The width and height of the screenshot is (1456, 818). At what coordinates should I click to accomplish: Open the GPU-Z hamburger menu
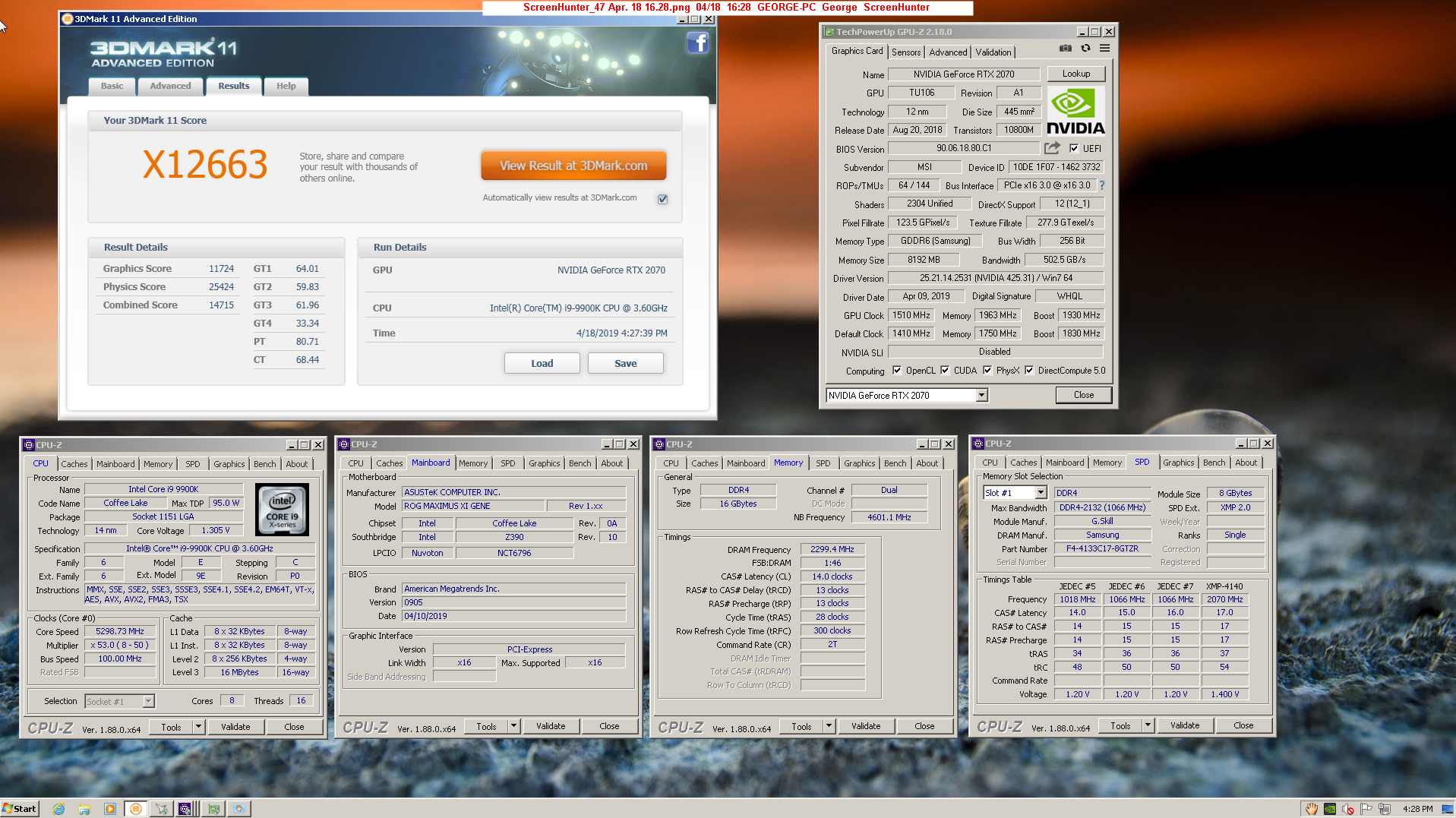click(x=1104, y=48)
